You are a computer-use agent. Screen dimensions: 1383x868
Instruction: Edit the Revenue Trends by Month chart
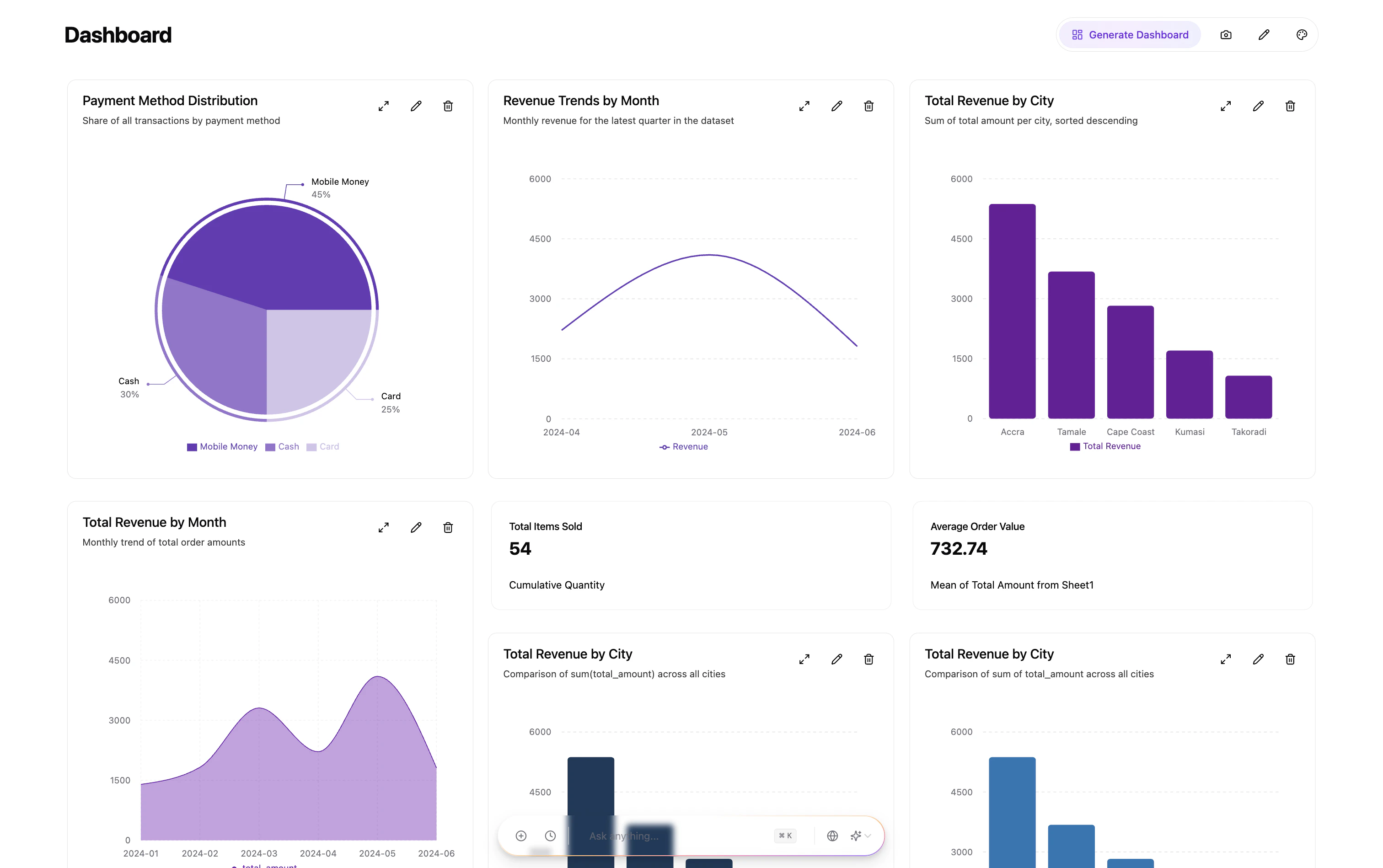tap(836, 106)
